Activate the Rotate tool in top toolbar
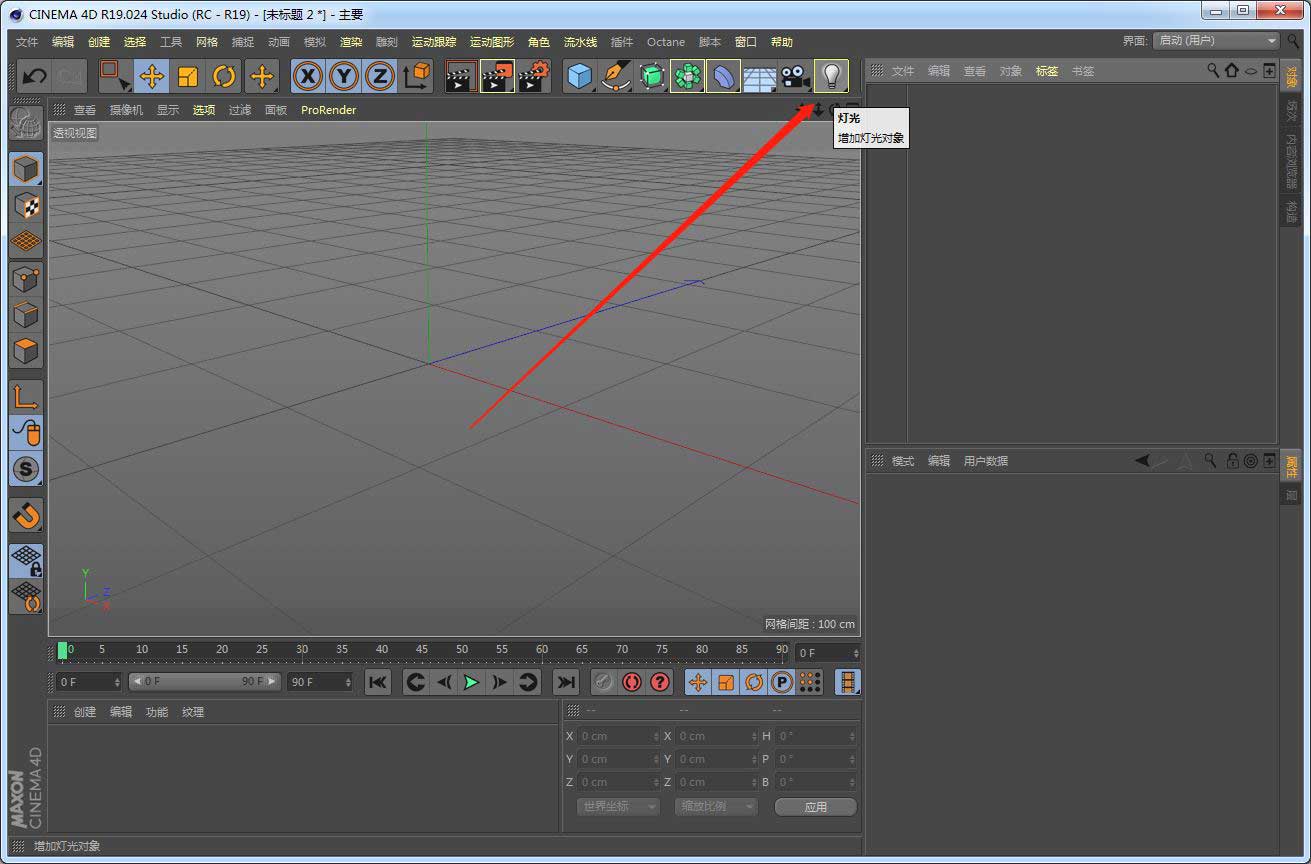1311x864 pixels. tap(225, 76)
